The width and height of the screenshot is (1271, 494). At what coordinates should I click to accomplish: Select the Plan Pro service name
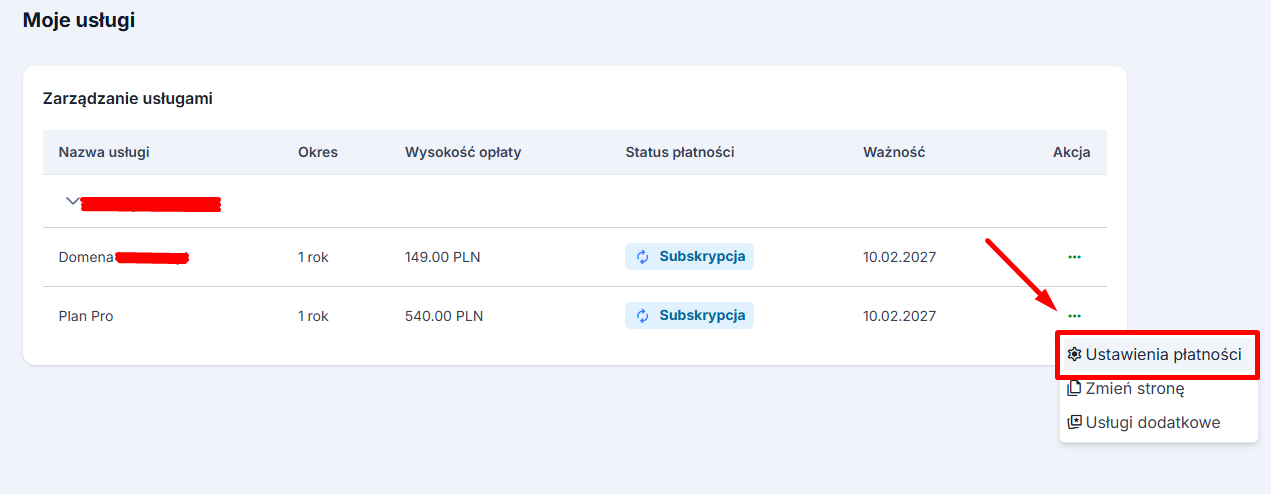(86, 316)
